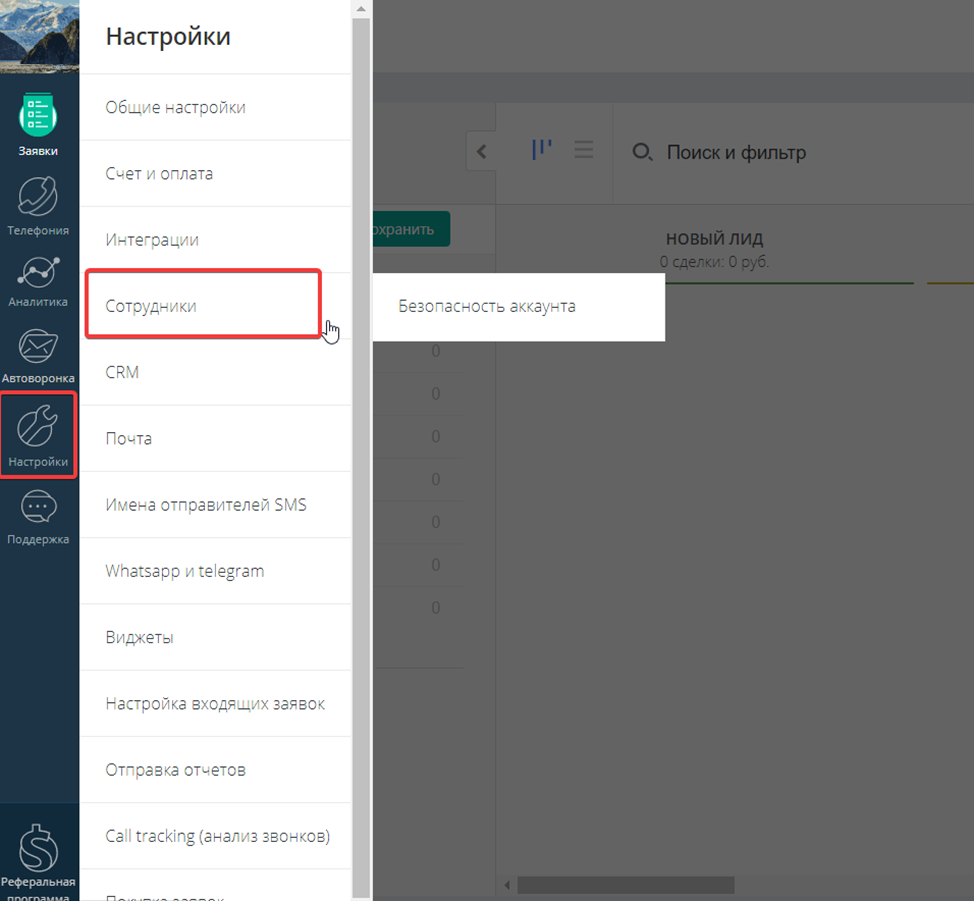Screen dimensions: 974x901
Task: Click the НОВЫЙ ЛИД column header
Action: coord(714,239)
